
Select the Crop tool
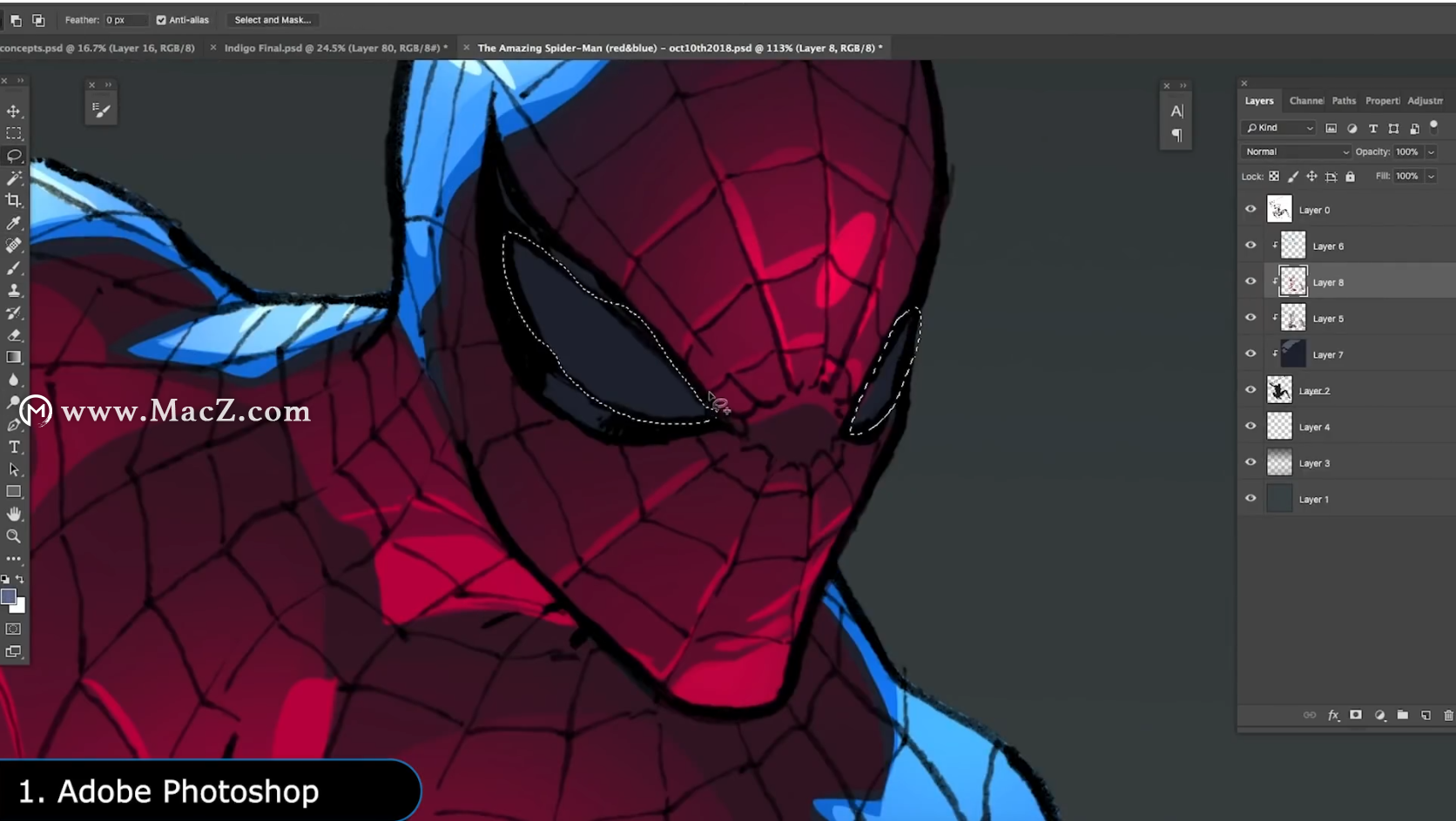(14, 200)
